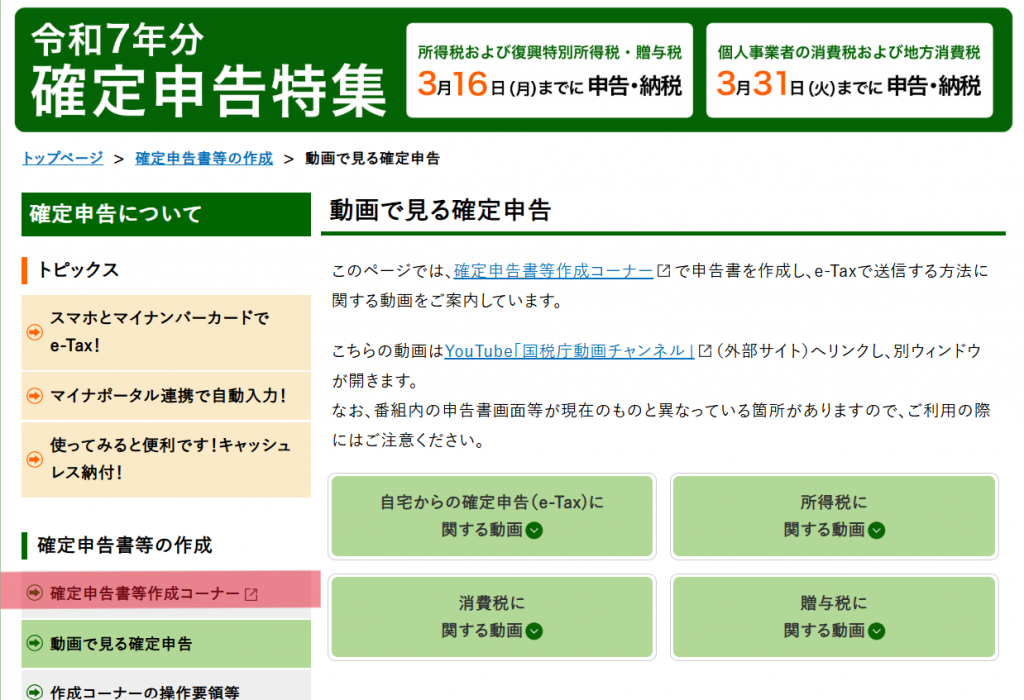Expand 自宅からの確定申告(e-Tax)に関する動画 section

492,516
